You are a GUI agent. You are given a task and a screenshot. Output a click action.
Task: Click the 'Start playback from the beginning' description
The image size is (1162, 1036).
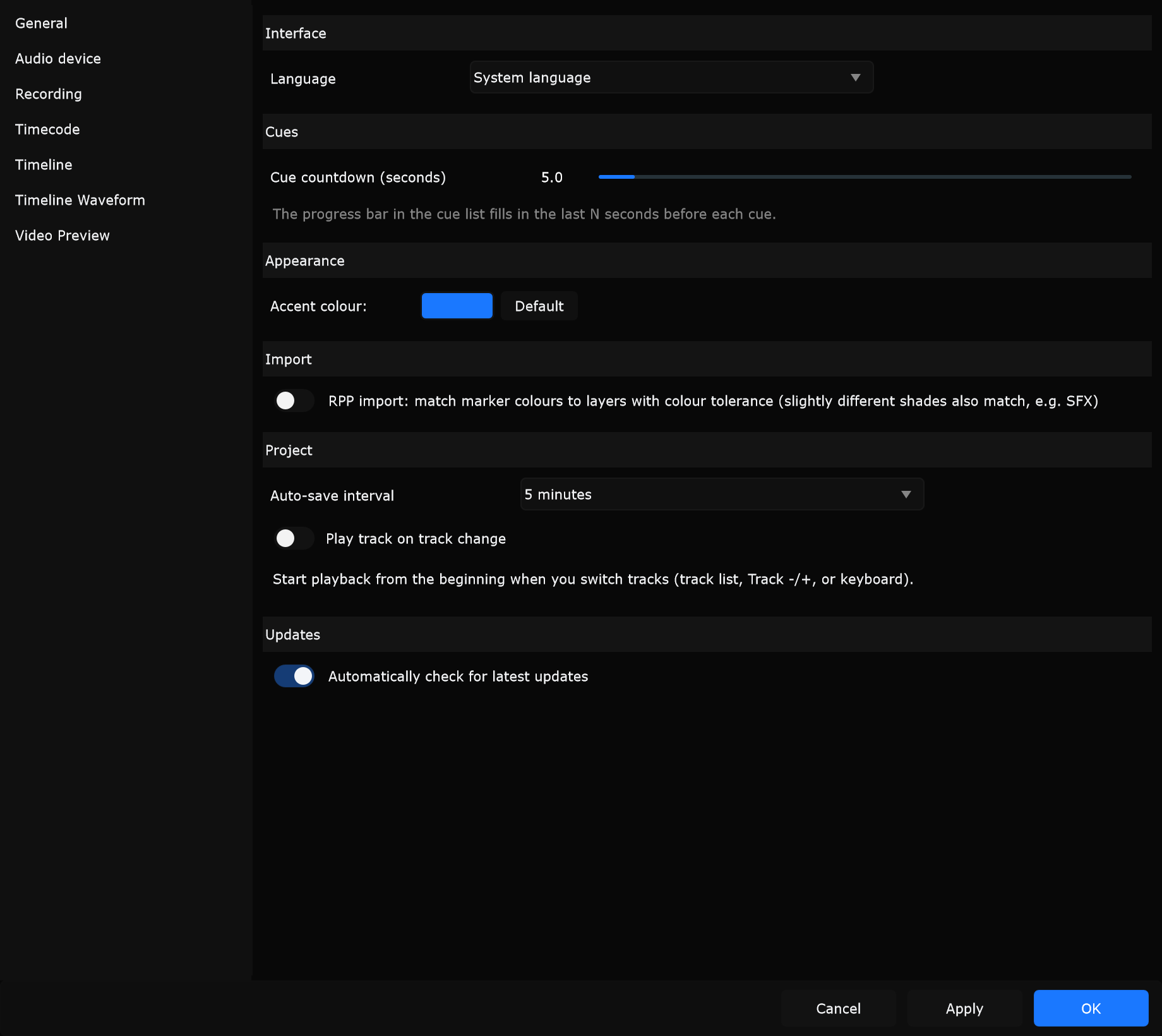pyautogui.click(x=593, y=579)
